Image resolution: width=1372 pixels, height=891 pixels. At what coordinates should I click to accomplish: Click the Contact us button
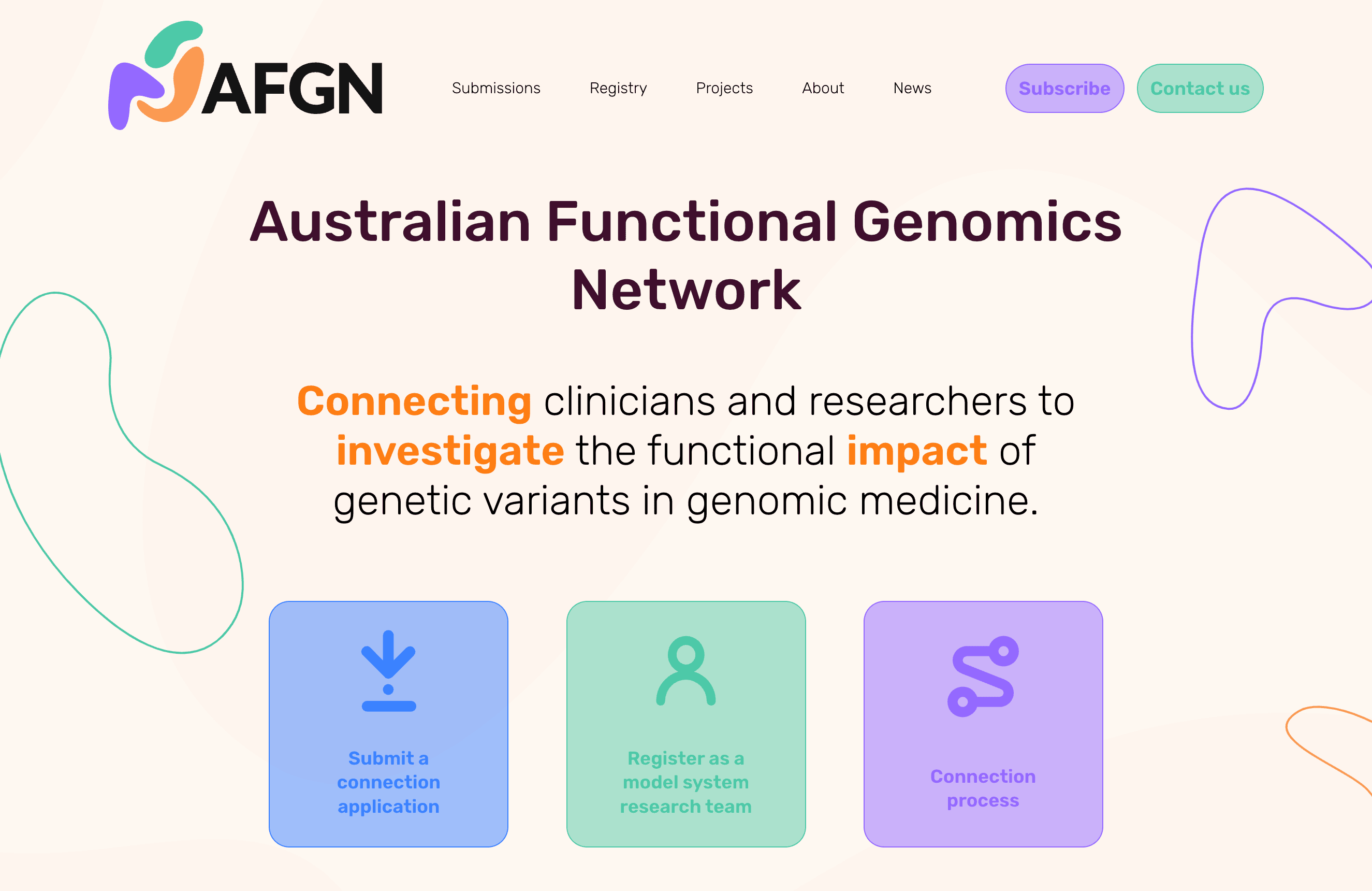click(1200, 89)
